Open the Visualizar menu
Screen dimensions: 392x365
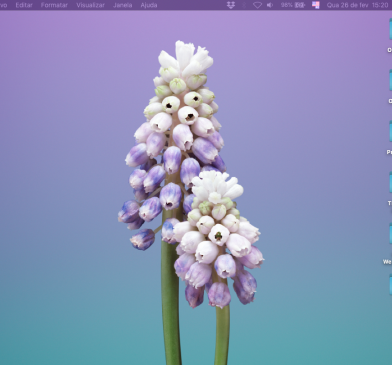[x=90, y=5]
